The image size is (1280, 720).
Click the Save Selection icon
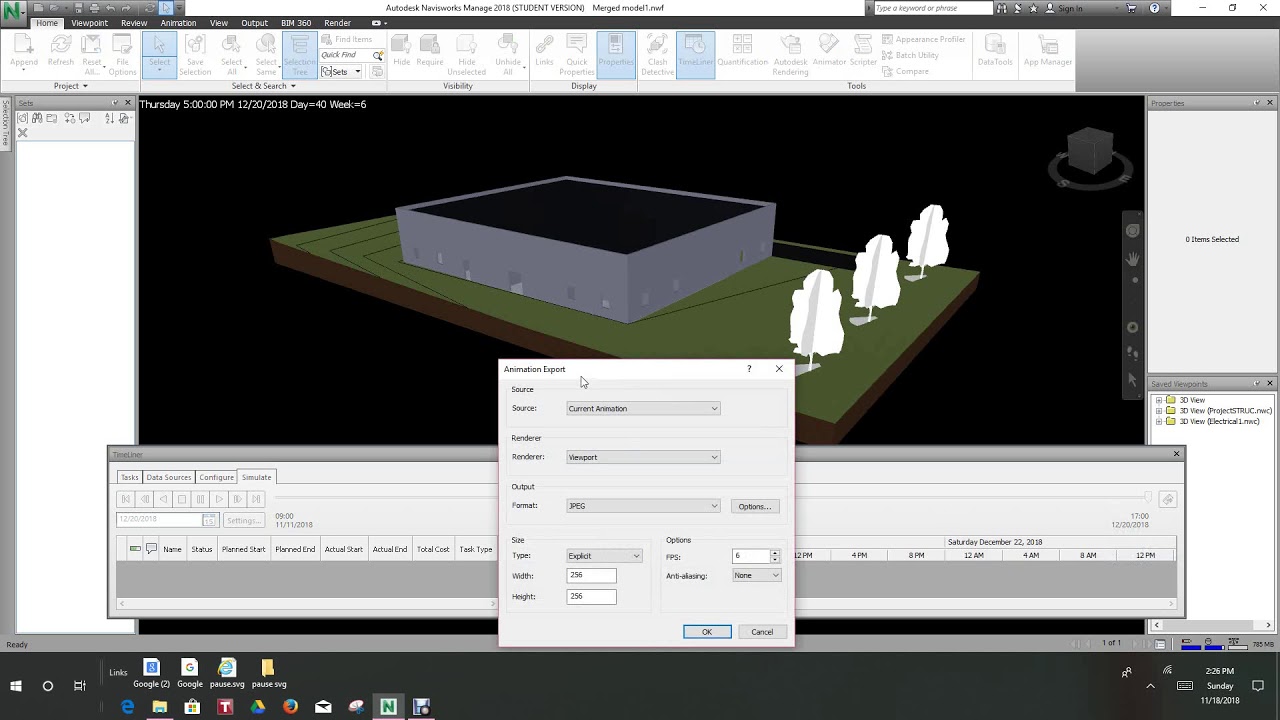click(x=195, y=55)
